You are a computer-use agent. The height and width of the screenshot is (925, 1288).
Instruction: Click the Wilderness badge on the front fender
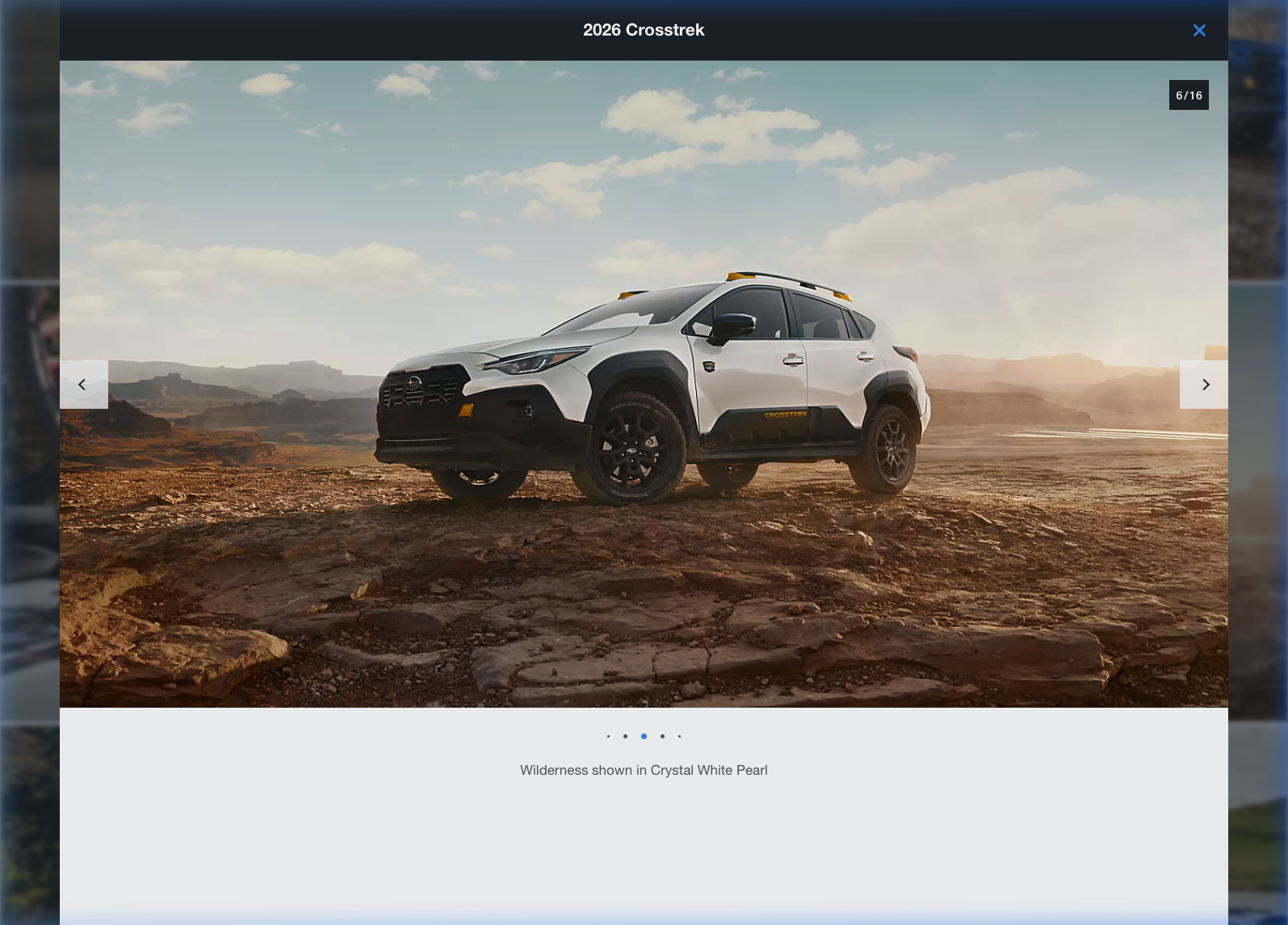709,366
